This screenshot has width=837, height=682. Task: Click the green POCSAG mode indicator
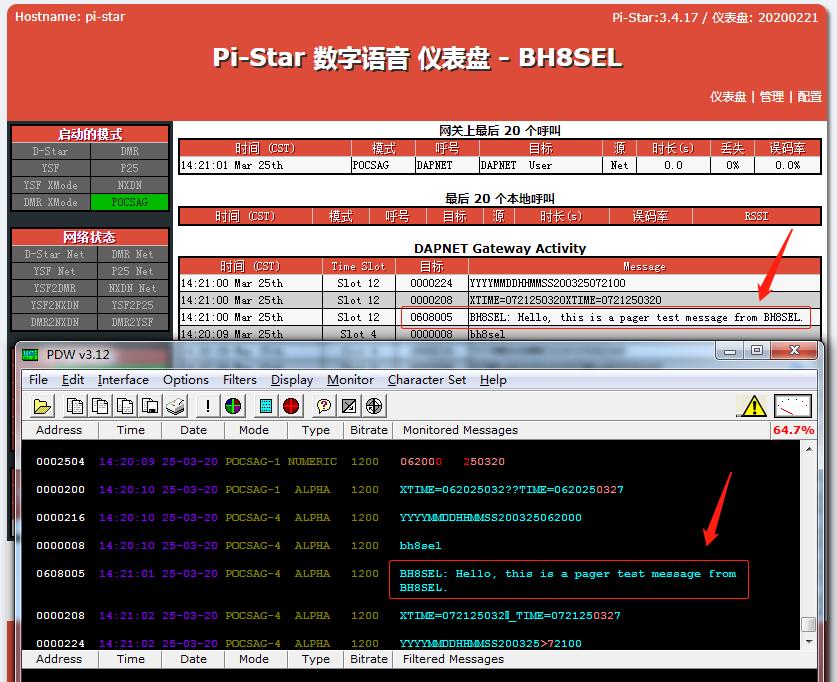tap(129, 202)
